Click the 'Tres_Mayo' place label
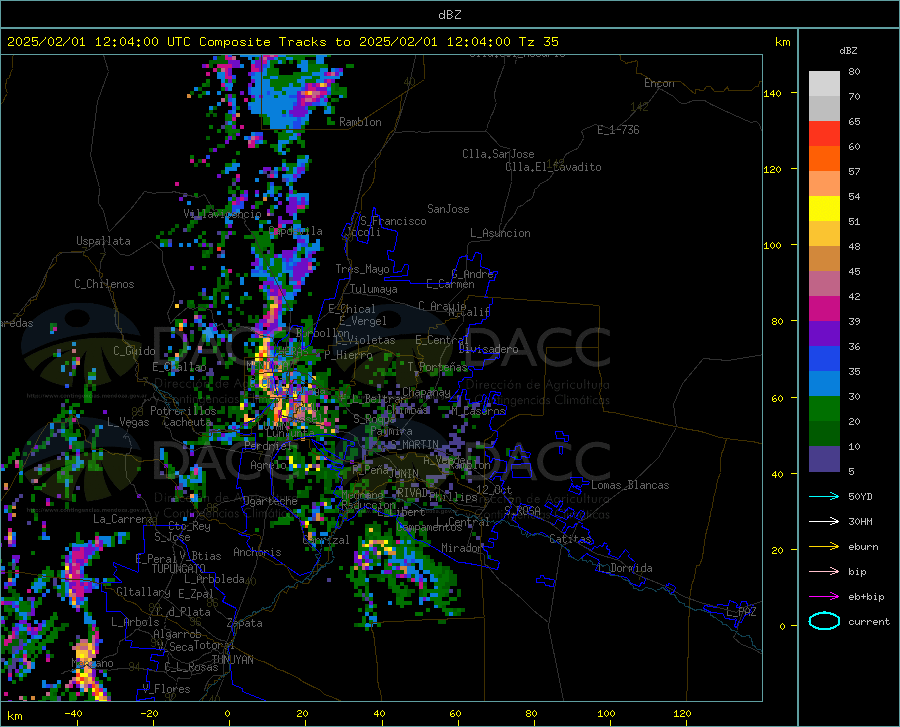 (363, 269)
